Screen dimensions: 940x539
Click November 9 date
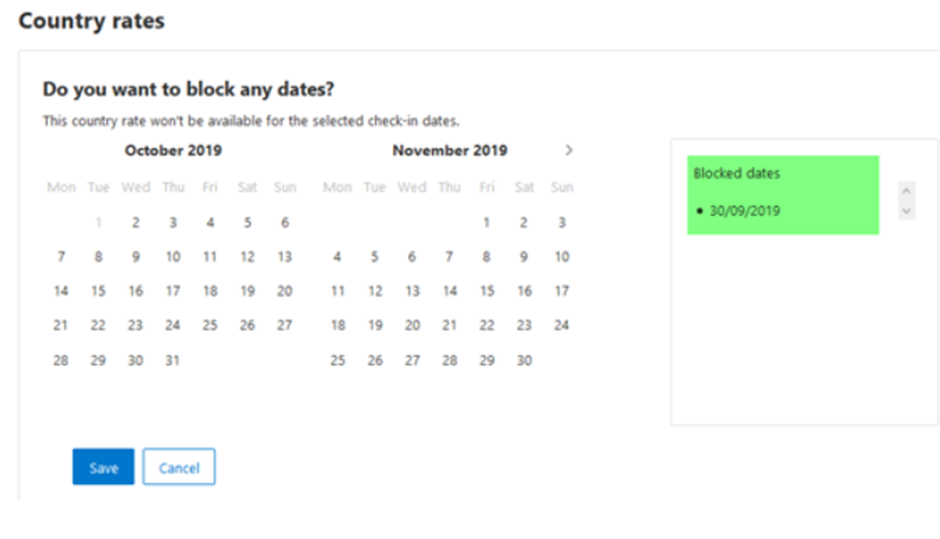pyautogui.click(x=524, y=257)
